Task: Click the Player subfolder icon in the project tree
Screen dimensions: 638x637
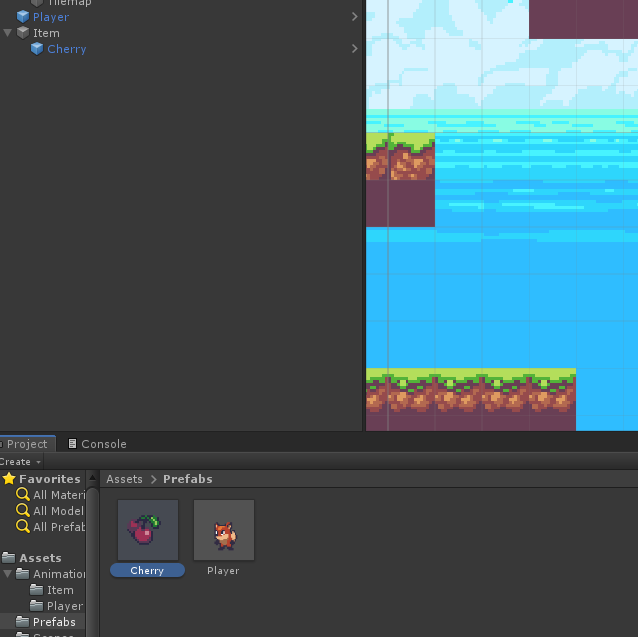Action: point(37,606)
